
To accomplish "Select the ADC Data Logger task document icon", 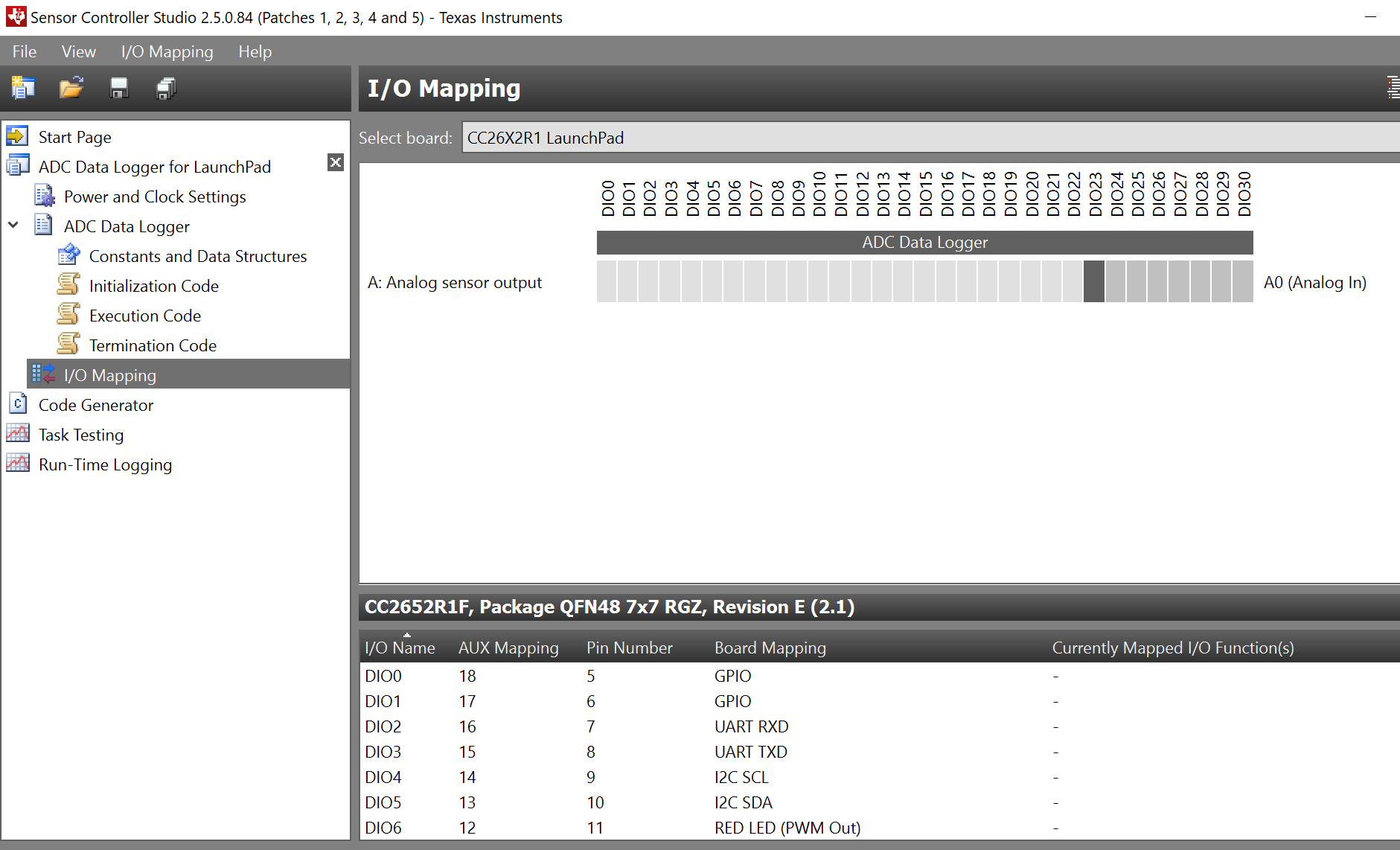I will pyautogui.click(x=43, y=226).
